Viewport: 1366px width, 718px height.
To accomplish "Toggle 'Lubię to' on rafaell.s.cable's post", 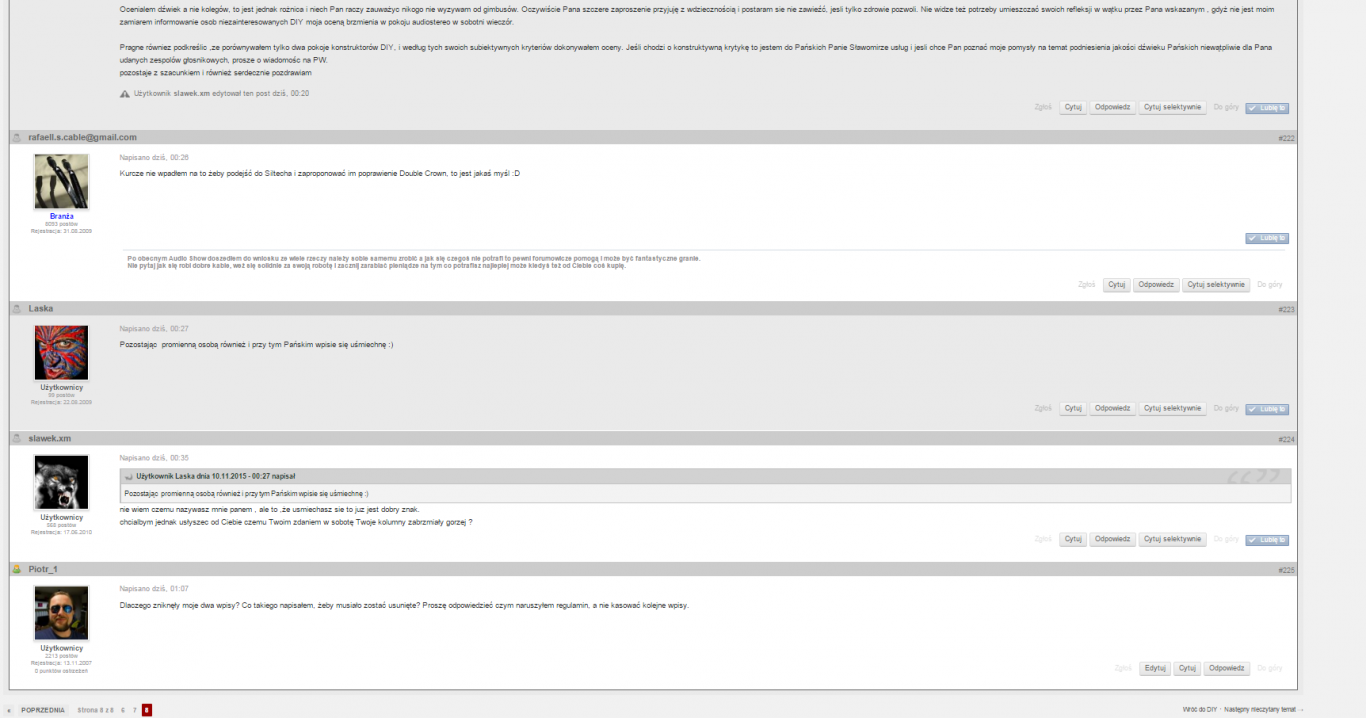I will coord(1267,238).
